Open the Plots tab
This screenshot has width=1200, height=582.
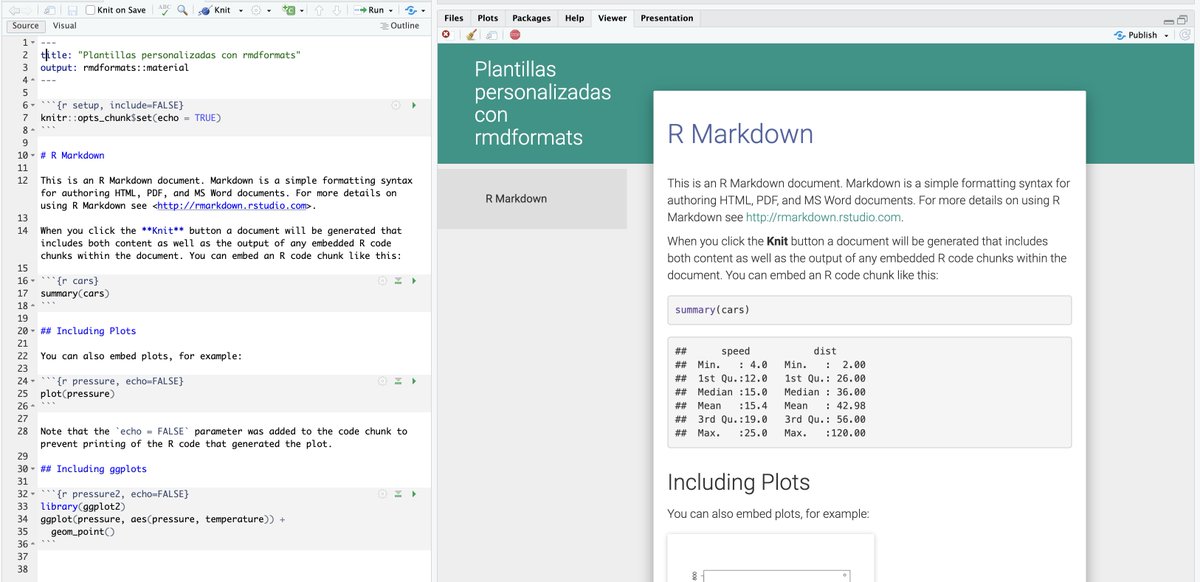[x=488, y=18]
